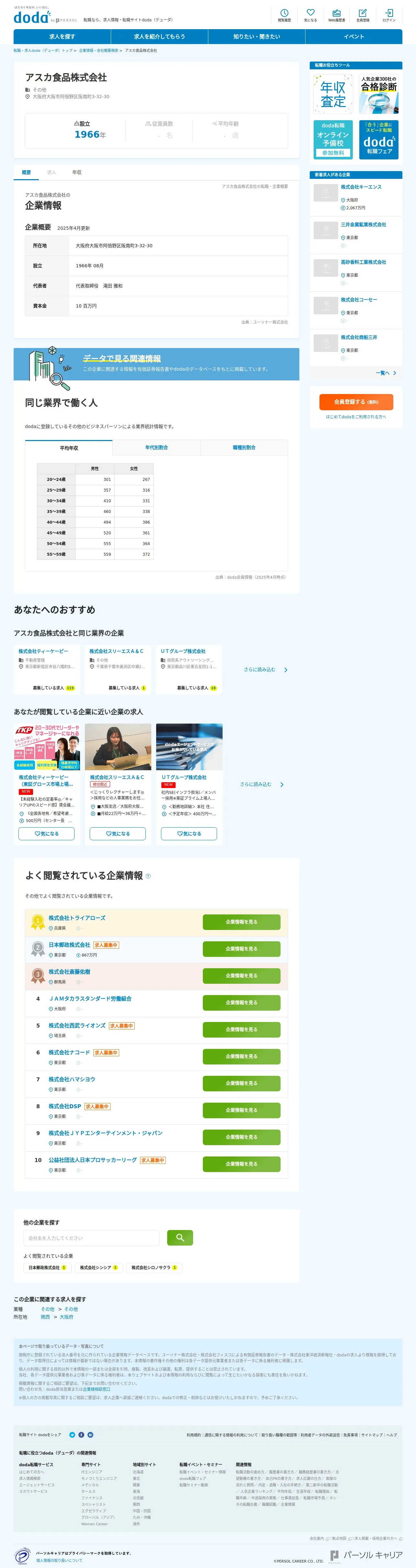416x1568 pixels.
Task: Expand さらに読み込む for nearby job listings
Action: 261,784
